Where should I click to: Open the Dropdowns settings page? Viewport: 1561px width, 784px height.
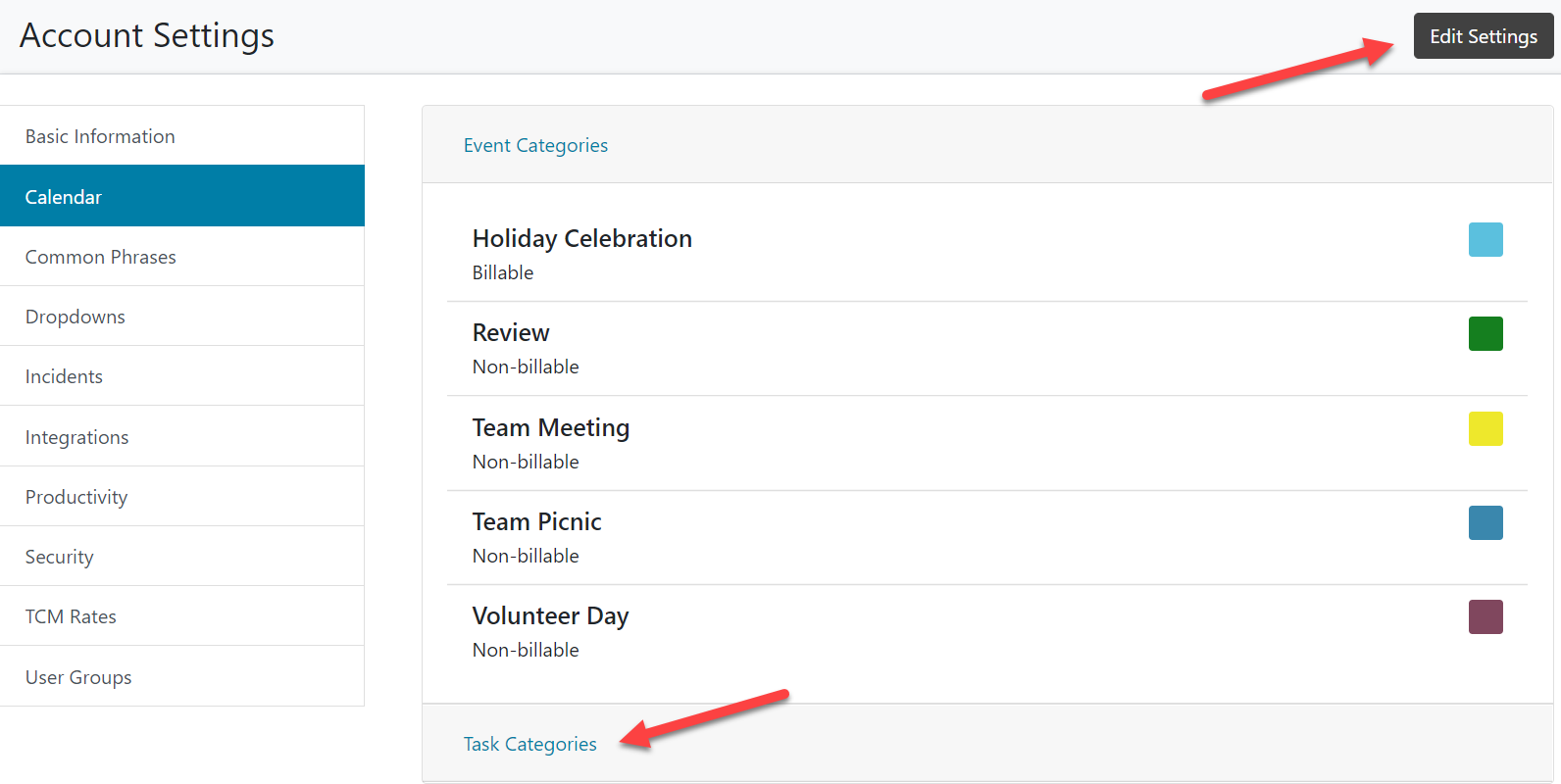click(76, 317)
